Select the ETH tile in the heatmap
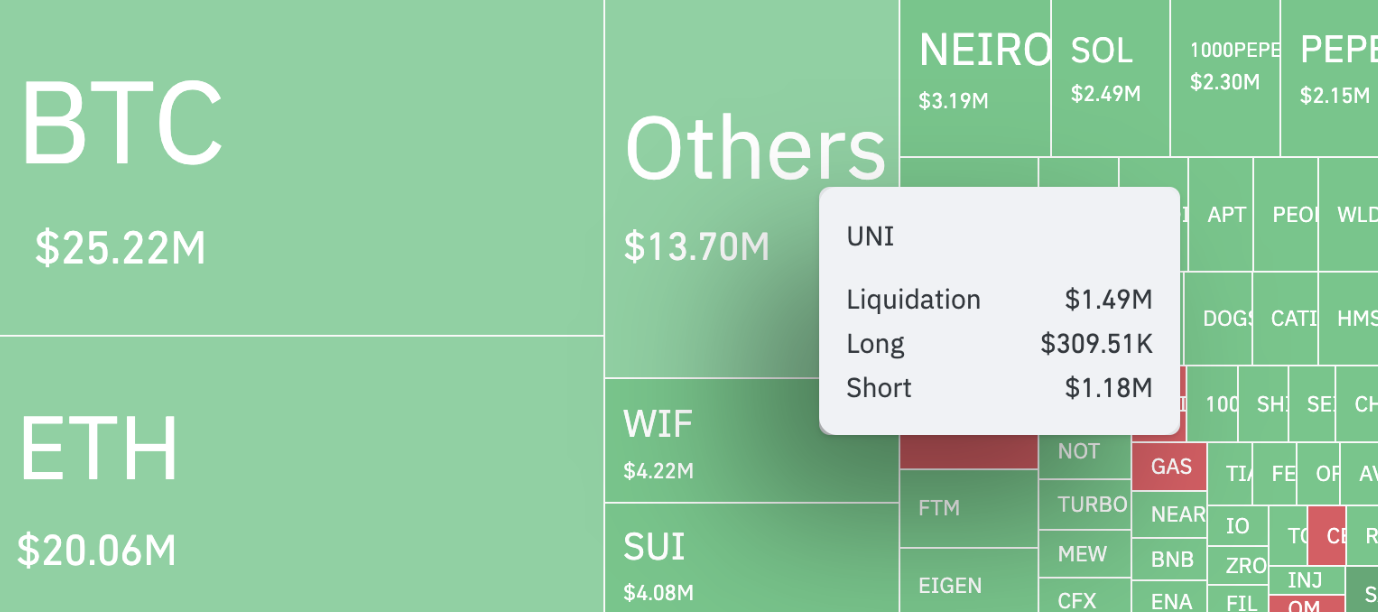 tap(300, 475)
